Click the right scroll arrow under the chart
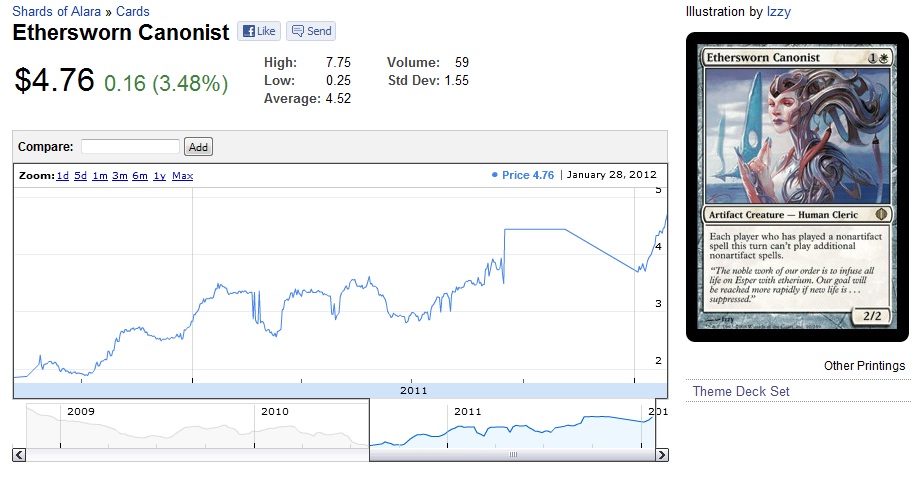The height and width of the screenshot is (487, 918). 661,455
